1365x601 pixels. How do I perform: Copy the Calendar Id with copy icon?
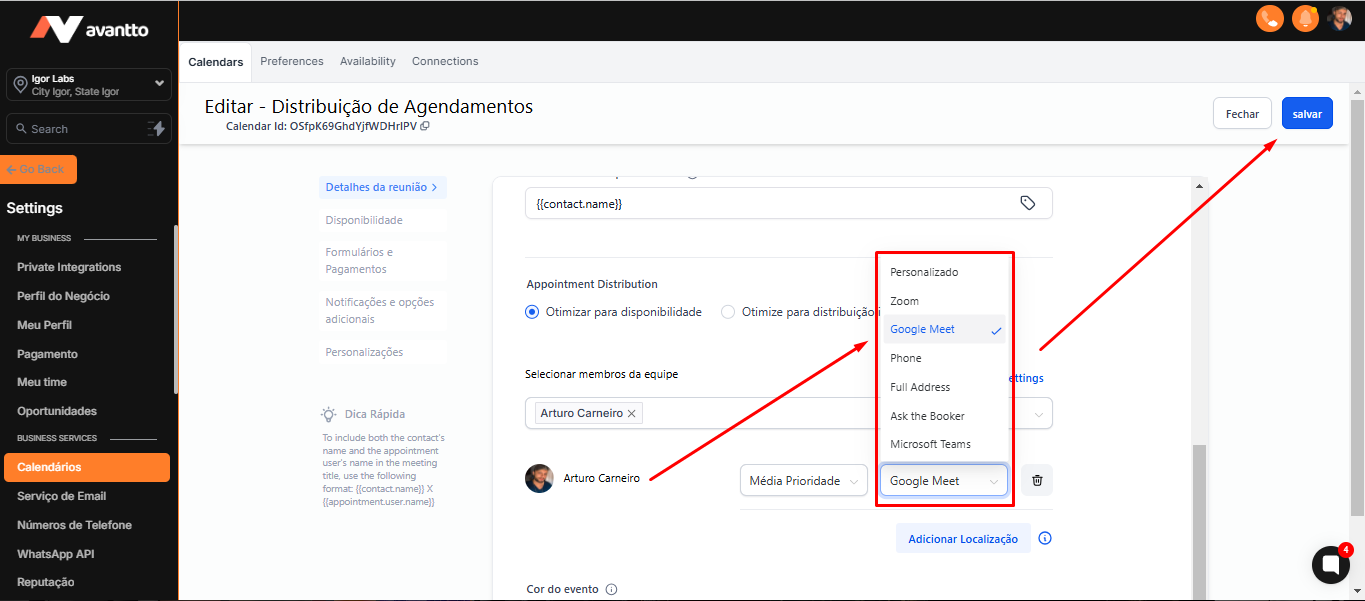click(425, 127)
